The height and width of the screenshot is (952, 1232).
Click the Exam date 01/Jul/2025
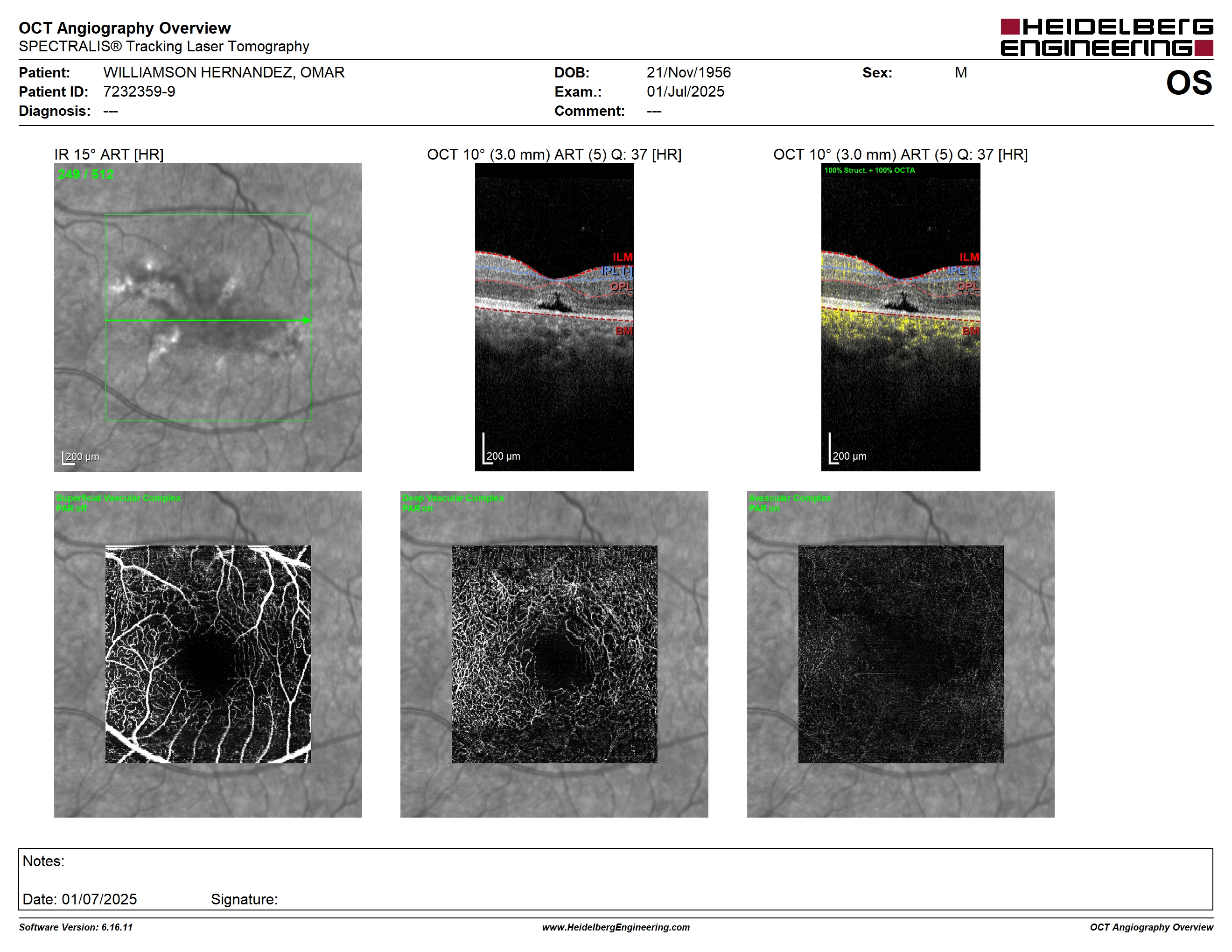(x=686, y=91)
